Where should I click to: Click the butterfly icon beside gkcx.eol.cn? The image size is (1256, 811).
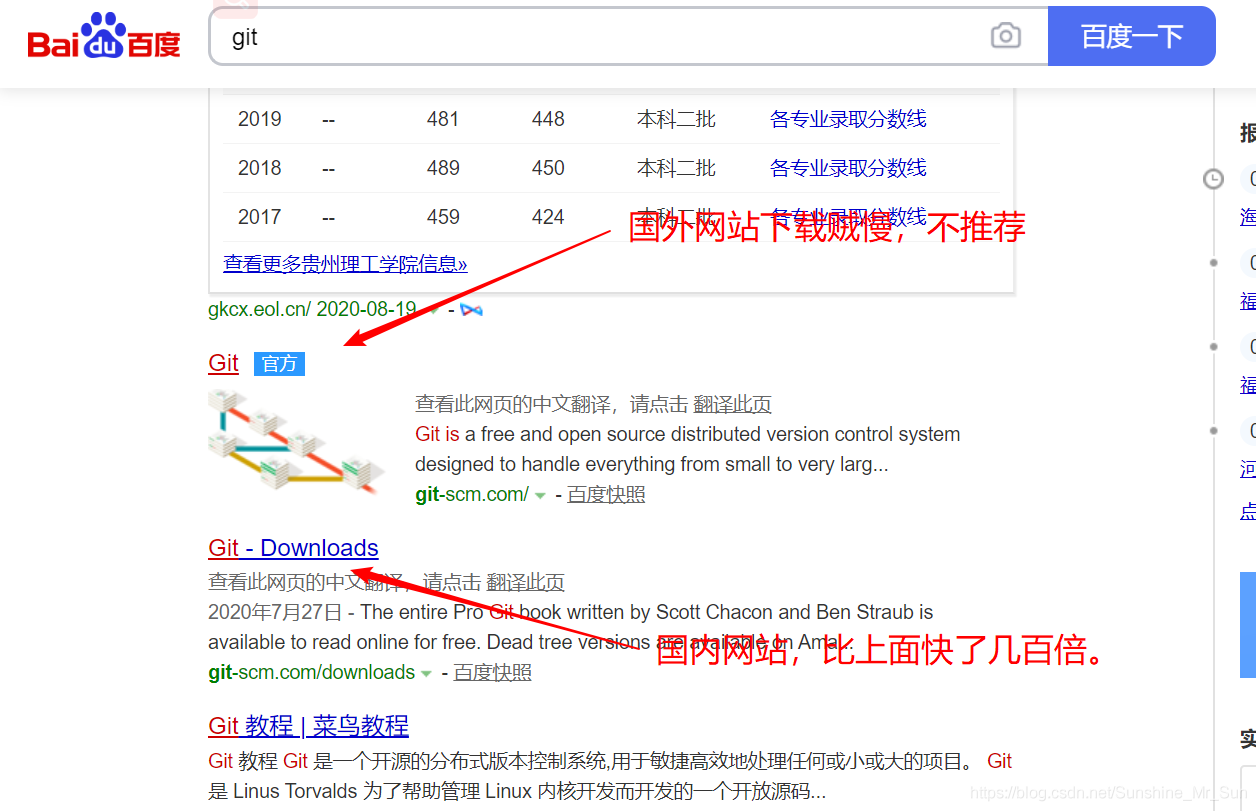[x=473, y=310]
